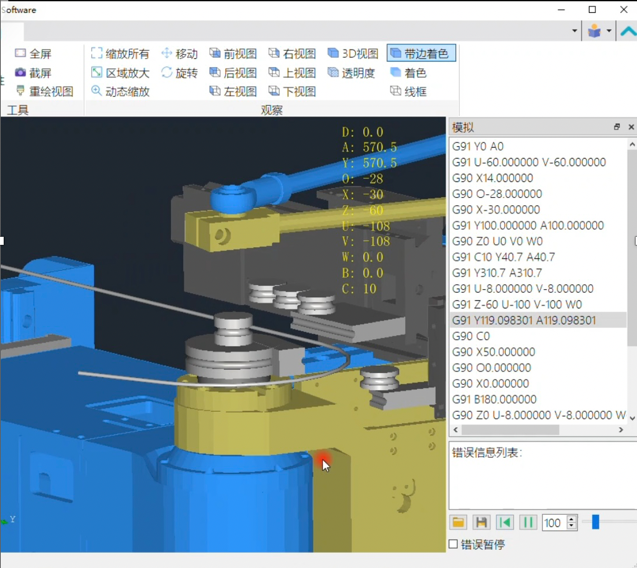Image resolution: width=637 pixels, height=568 pixels.
Task: Enable the 错误暂停 checkbox
Action: click(454, 545)
